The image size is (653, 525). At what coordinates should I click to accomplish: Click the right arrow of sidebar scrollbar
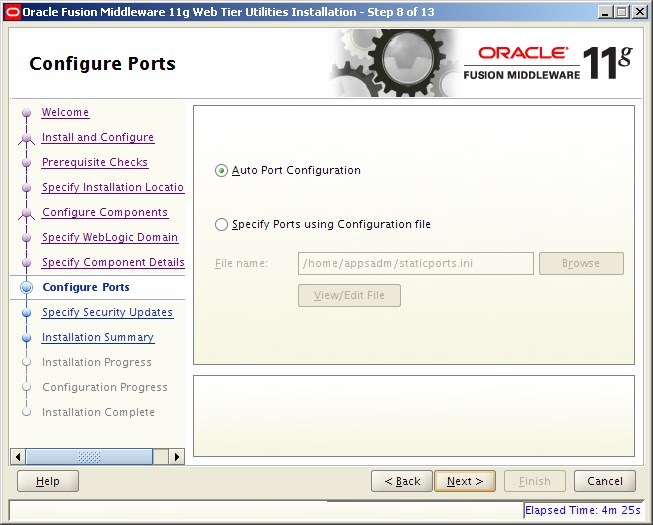click(177, 457)
